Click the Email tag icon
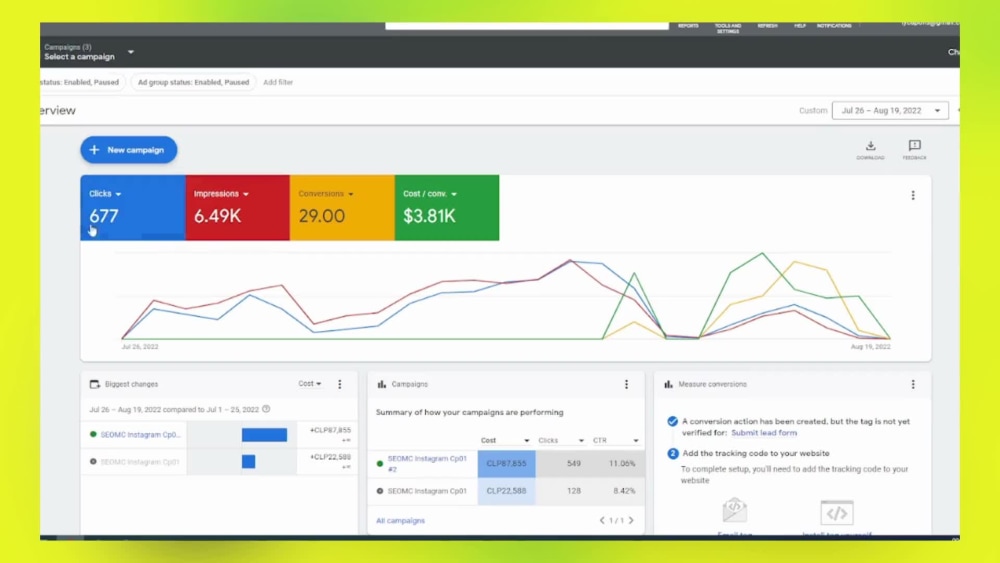This screenshot has height=563, width=1000. [735, 511]
